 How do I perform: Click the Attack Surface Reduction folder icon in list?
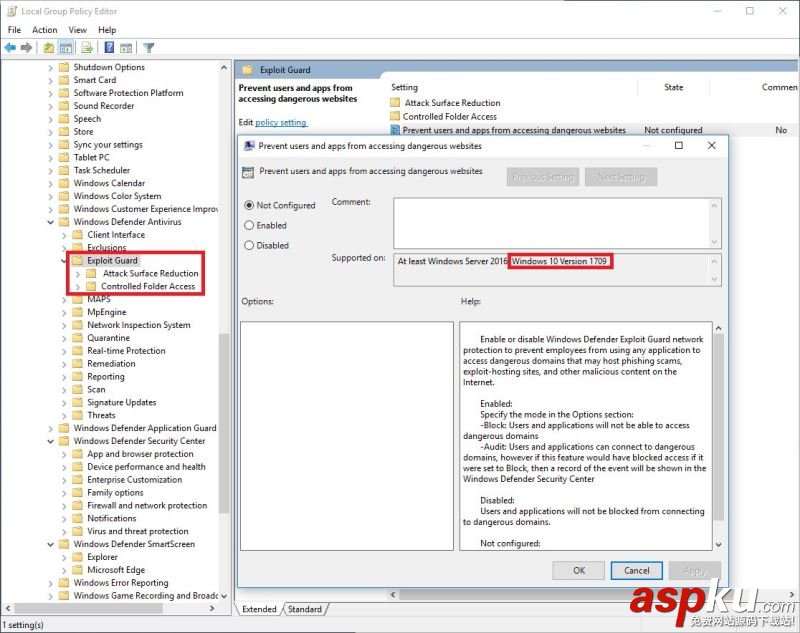[x=395, y=103]
